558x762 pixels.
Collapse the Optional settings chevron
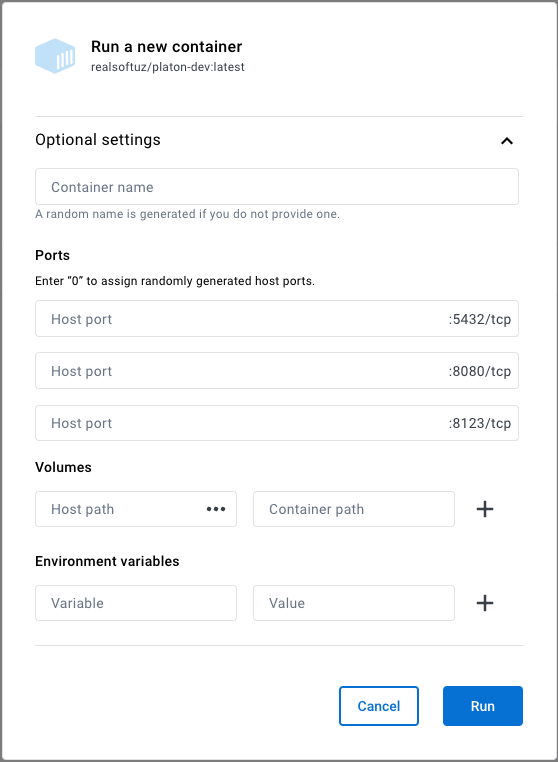[506, 141]
